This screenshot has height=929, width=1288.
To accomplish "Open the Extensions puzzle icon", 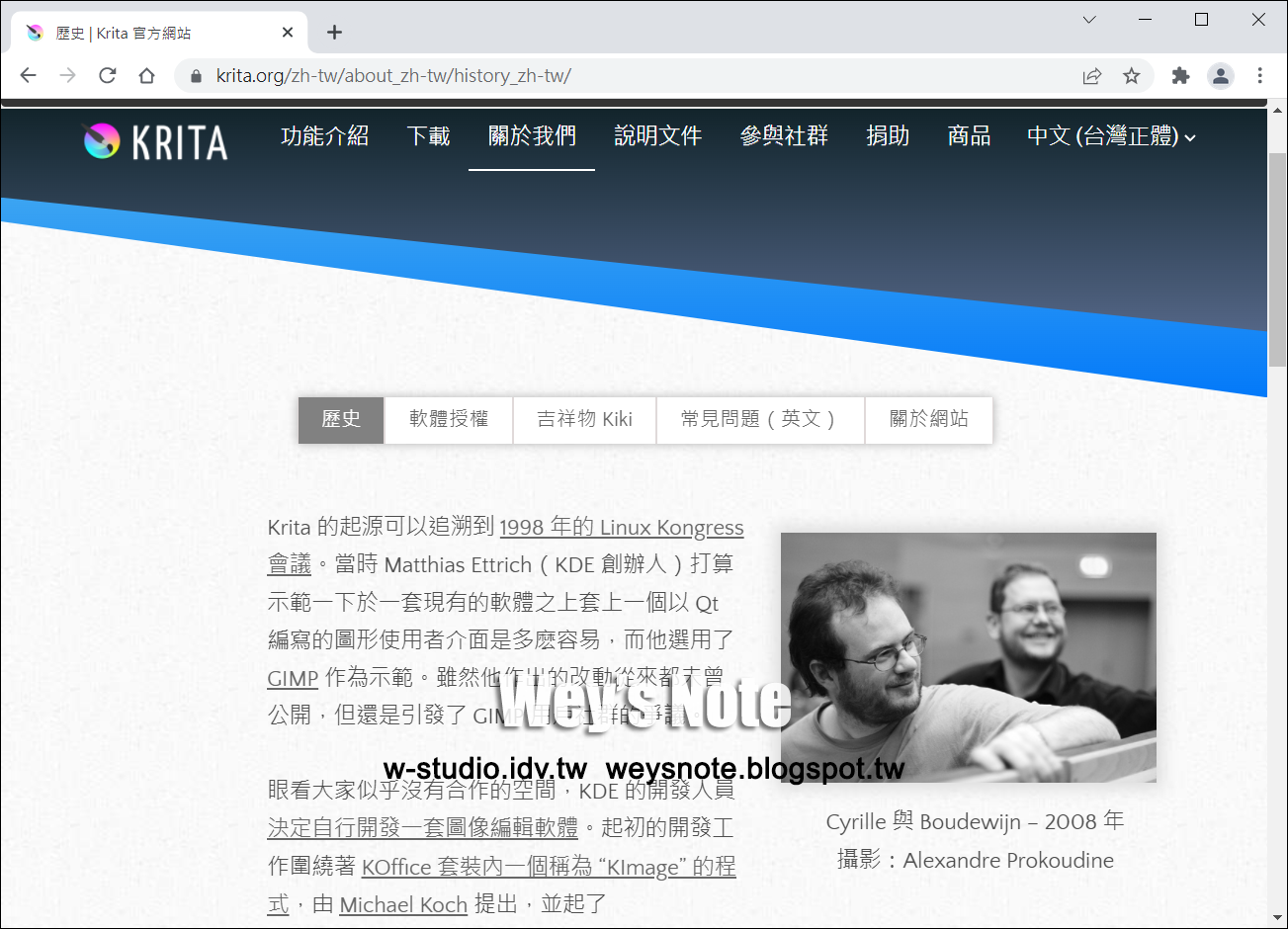I will pyautogui.click(x=1180, y=76).
